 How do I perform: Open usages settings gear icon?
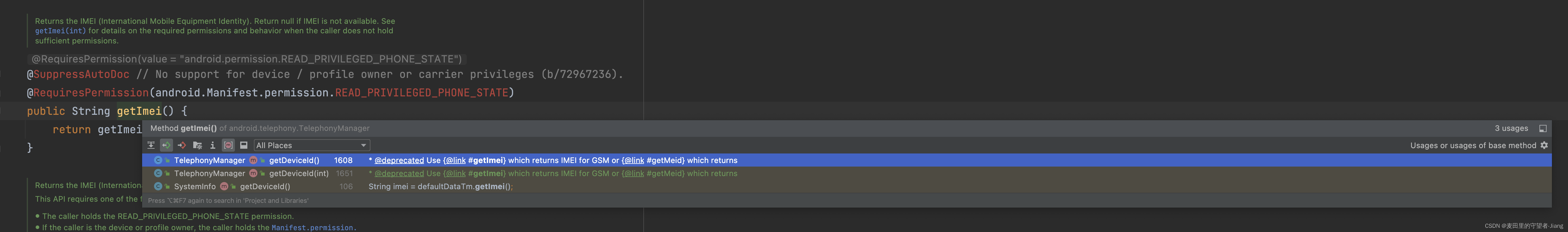coord(1544,145)
